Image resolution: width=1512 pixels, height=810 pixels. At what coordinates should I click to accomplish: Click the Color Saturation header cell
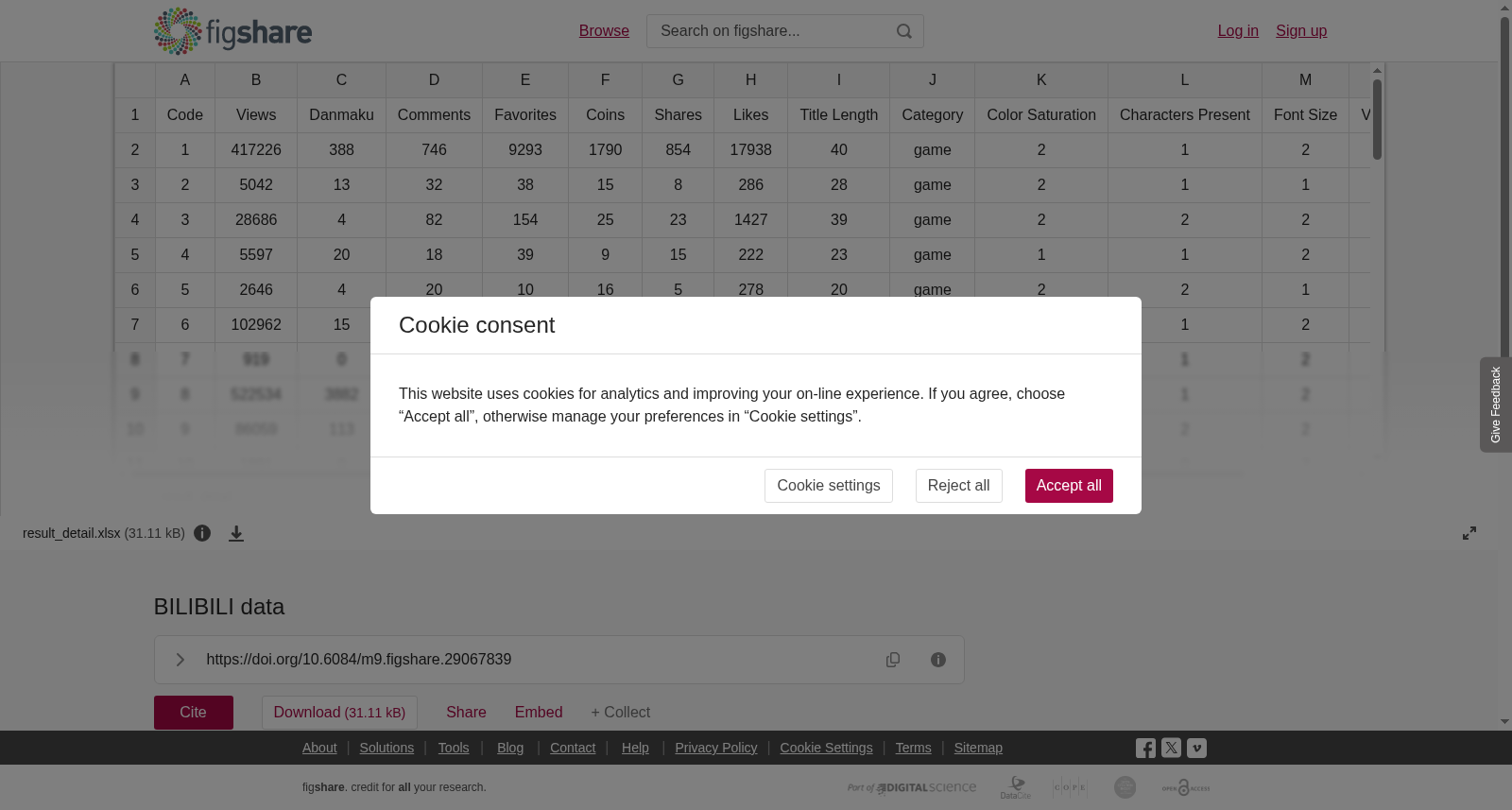[x=1041, y=115]
